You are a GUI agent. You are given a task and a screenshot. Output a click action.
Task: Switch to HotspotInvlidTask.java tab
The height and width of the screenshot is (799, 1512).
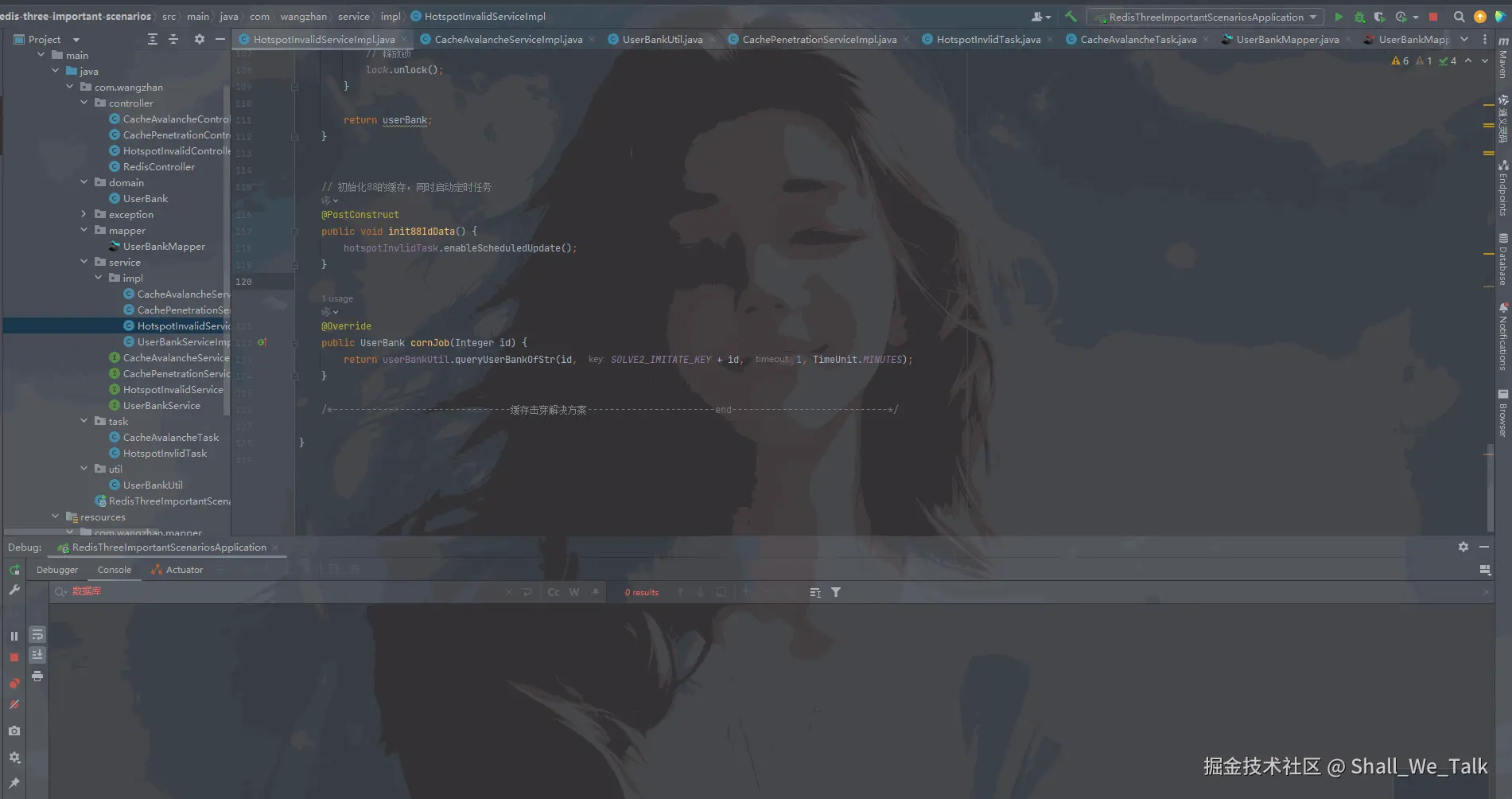[988, 39]
